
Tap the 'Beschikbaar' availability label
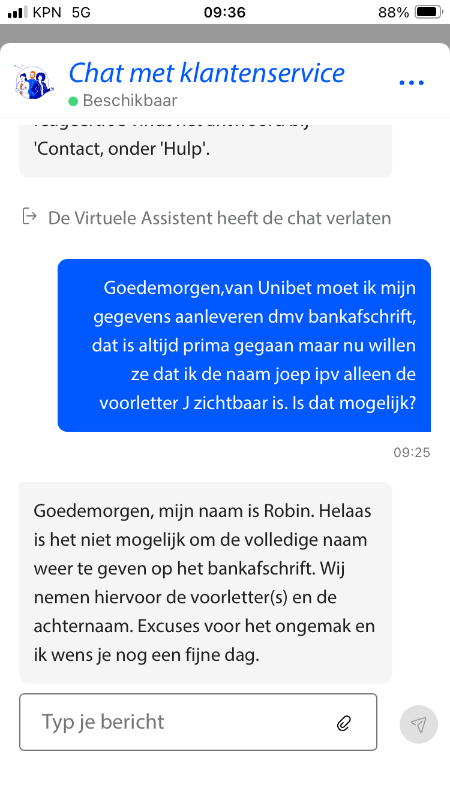pos(130,101)
